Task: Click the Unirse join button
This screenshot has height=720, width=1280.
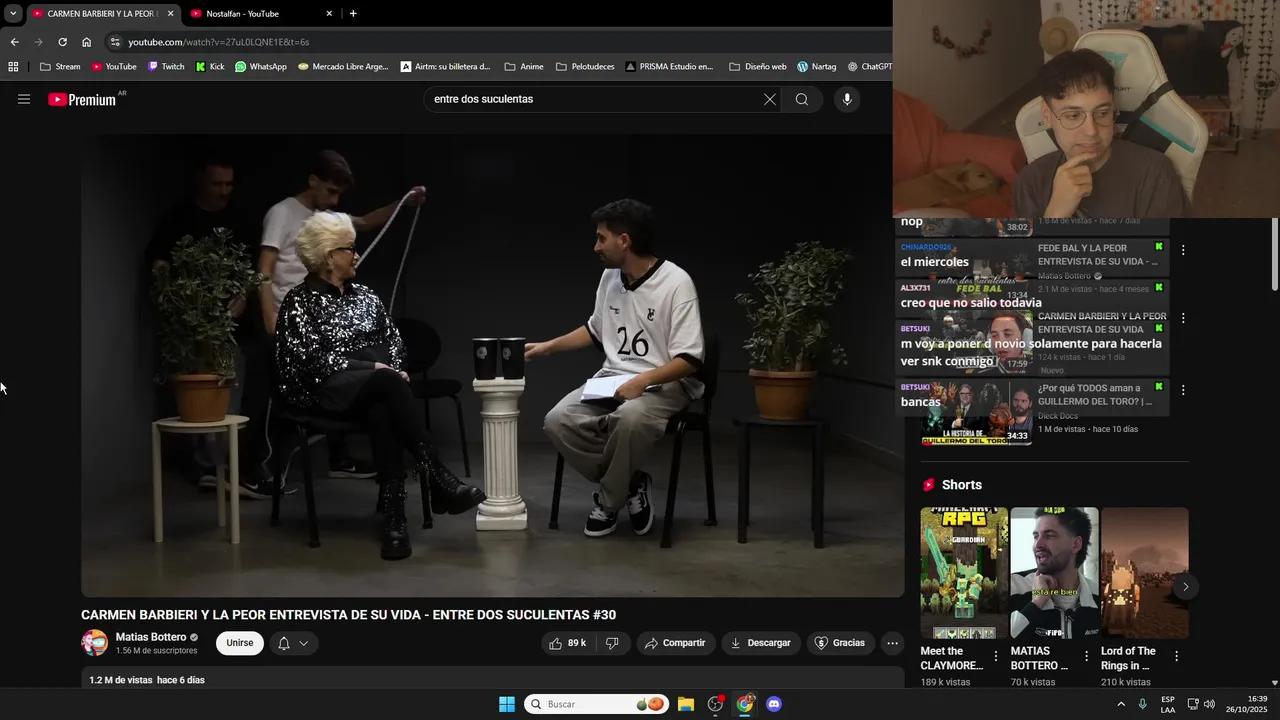Action: [240, 643]
